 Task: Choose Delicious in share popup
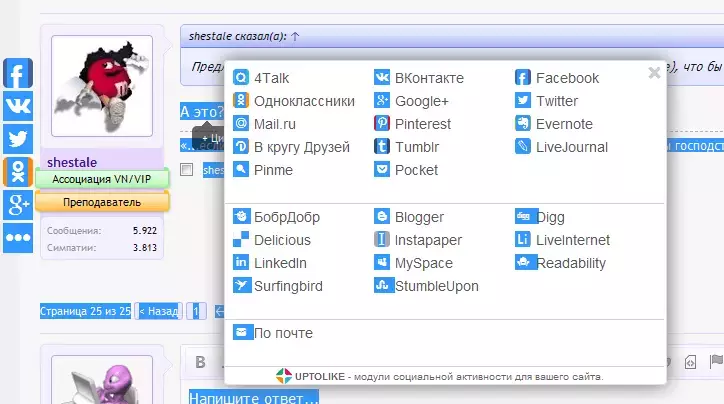(x=272, y=240)
